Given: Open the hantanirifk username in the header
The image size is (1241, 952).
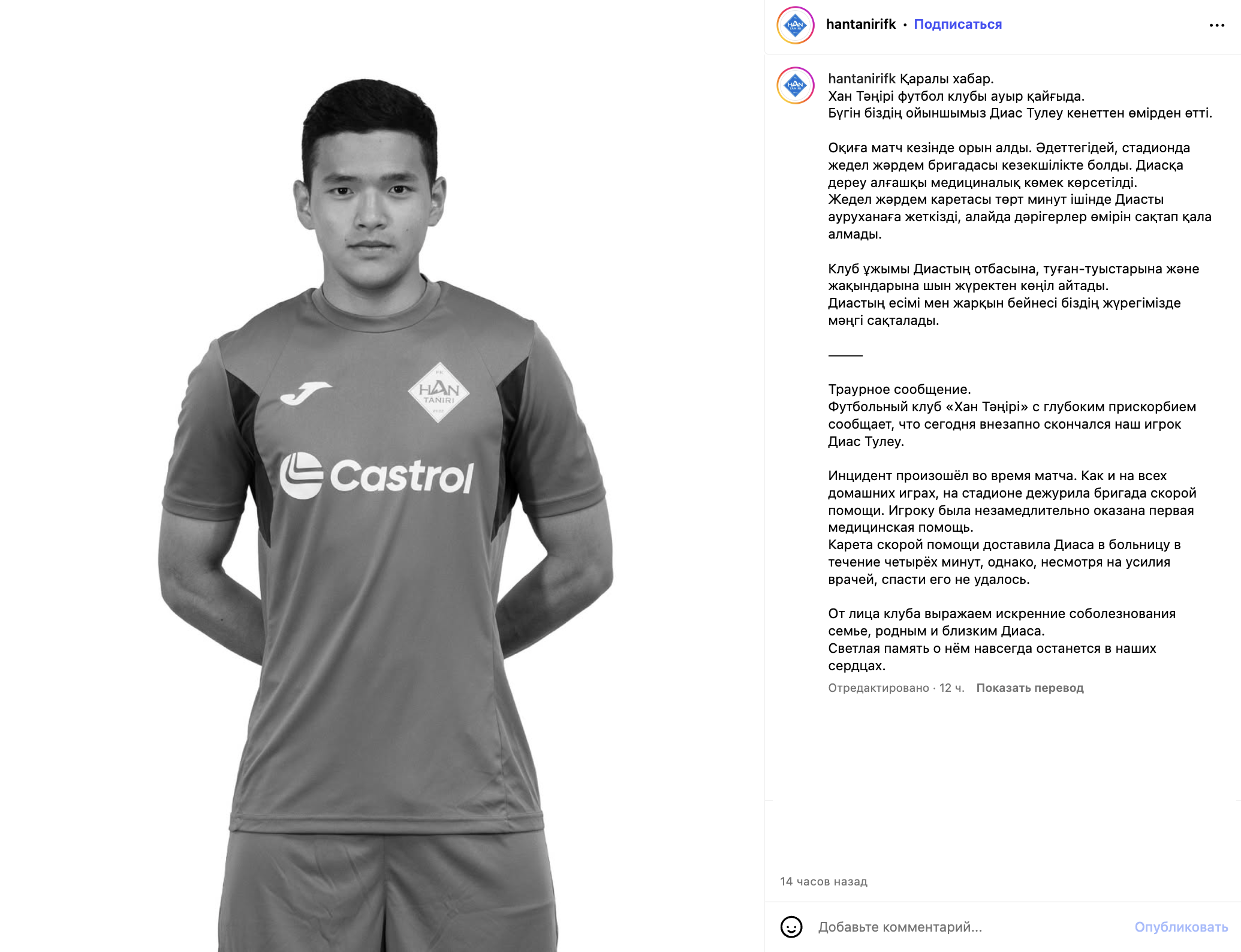Looking at the screenshot, I should point(860,25).
